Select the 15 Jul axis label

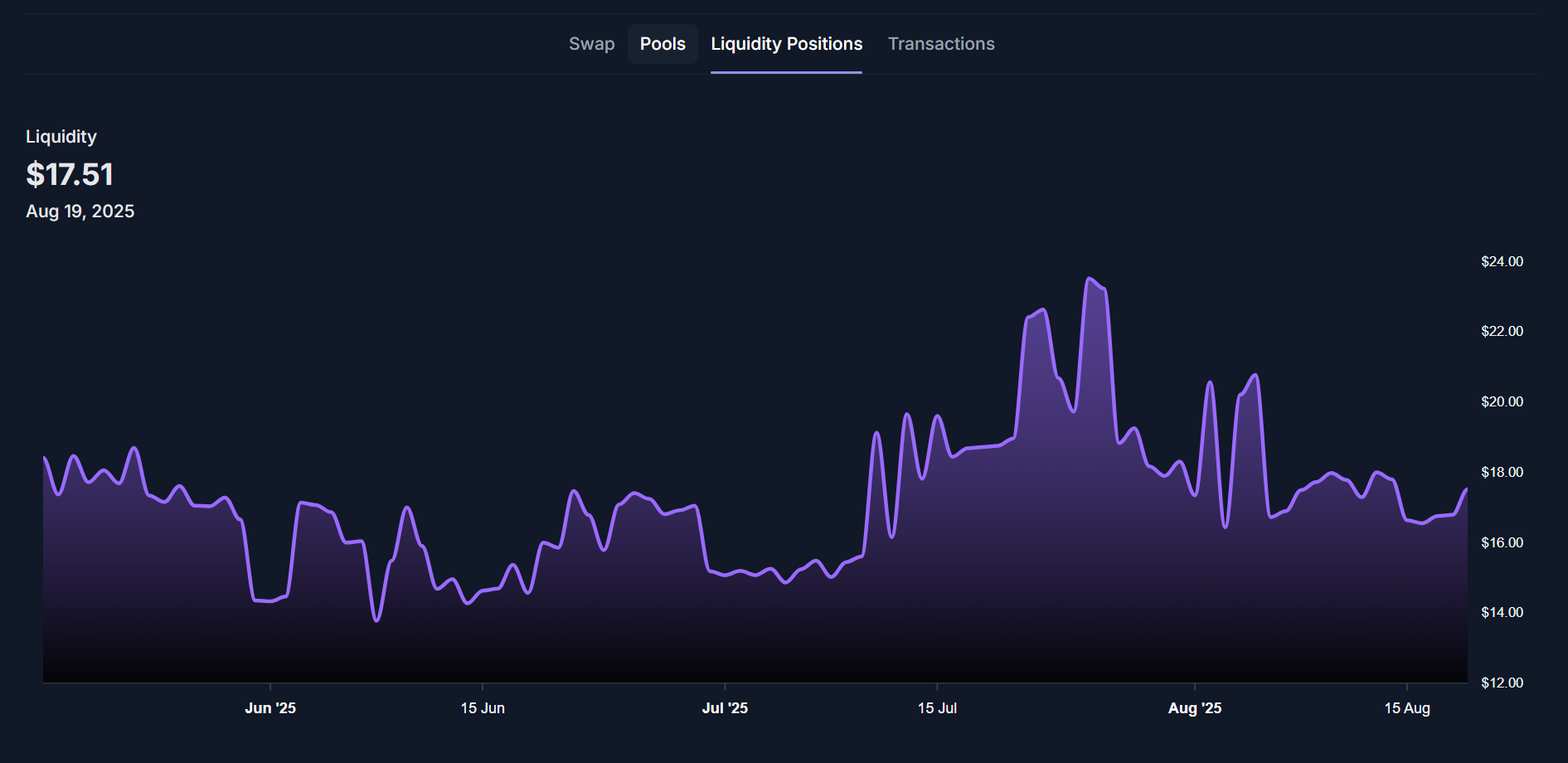(937, 708)
